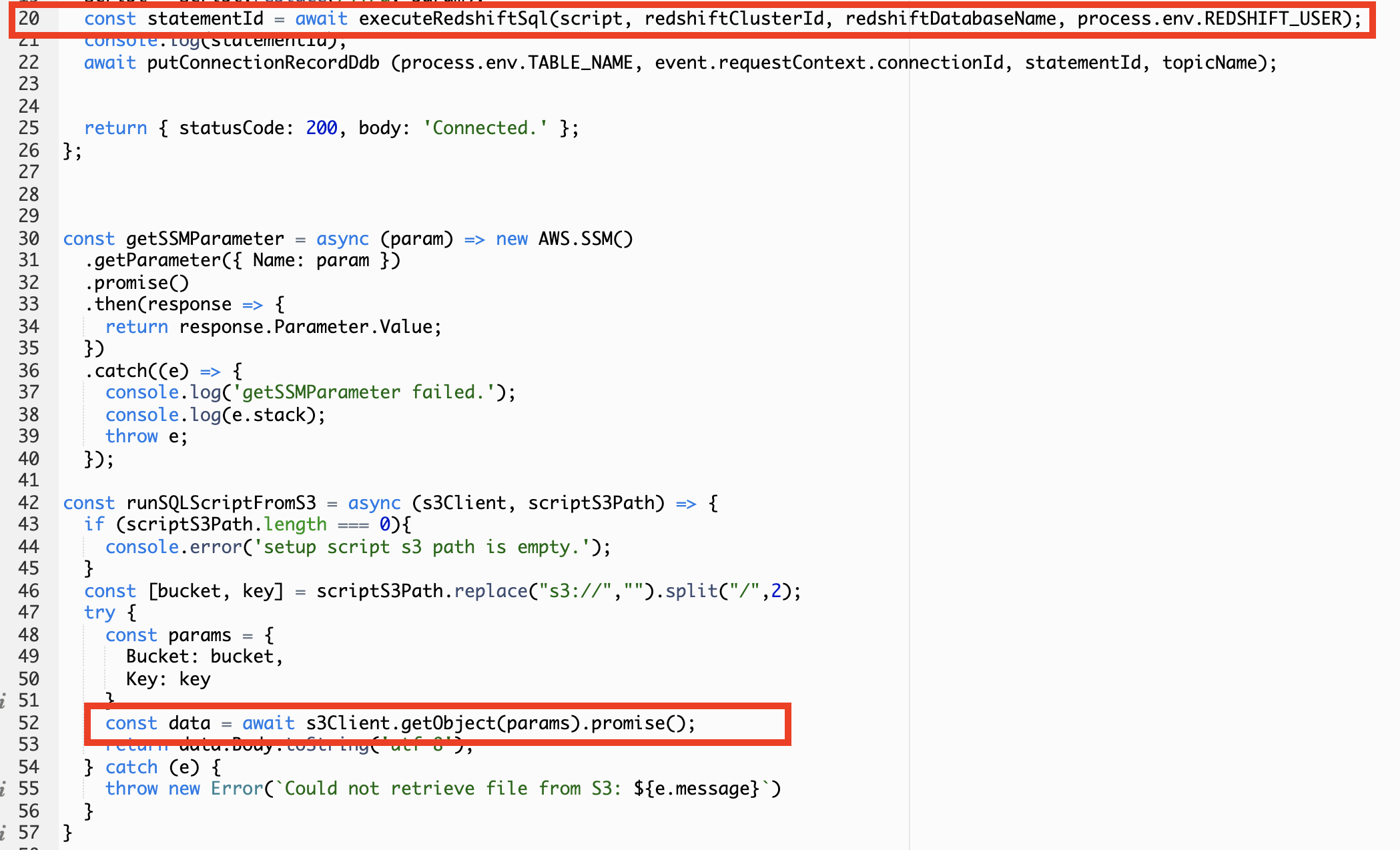Click line number 42 in the gutter
This screenshot has width=1400, height=850.
pos(29,502)
